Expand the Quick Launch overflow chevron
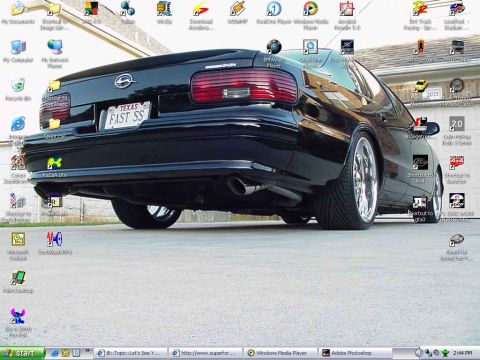The width and height of the screenshot is (480, 360). point(88,351)
